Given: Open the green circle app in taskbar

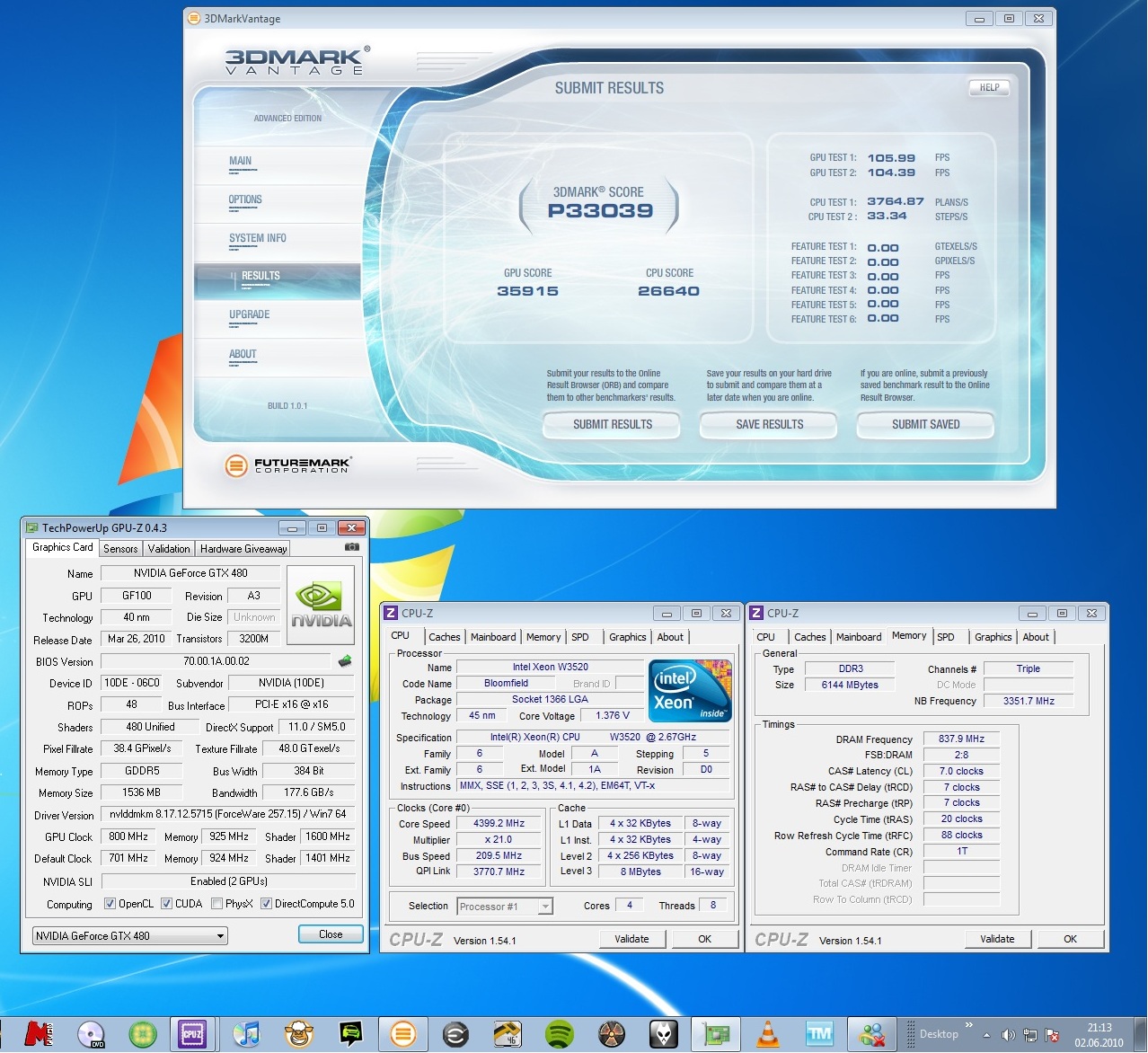Looking at the screenshot, I should 142,1034.
